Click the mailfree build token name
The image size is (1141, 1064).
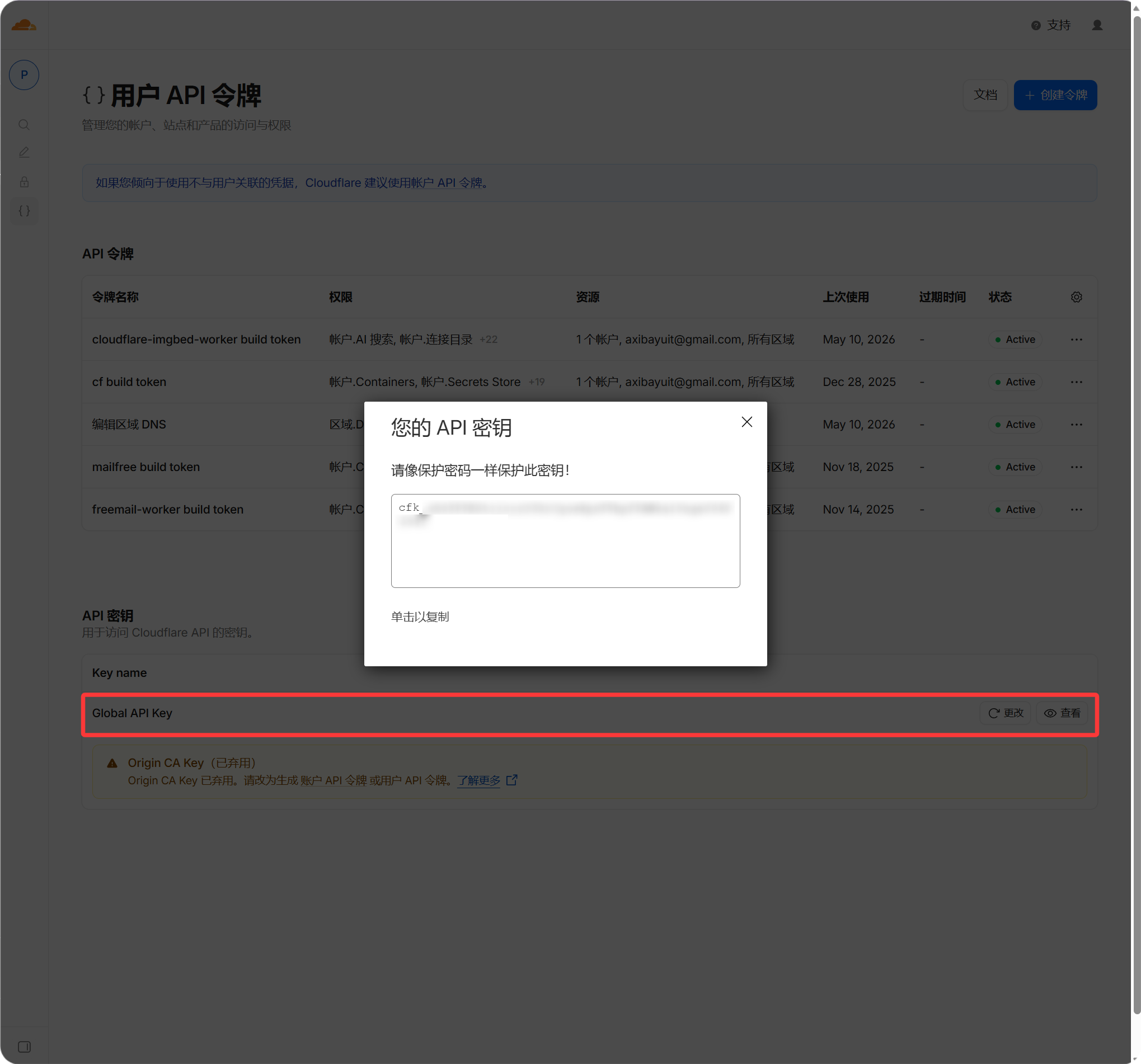[146, 467]
